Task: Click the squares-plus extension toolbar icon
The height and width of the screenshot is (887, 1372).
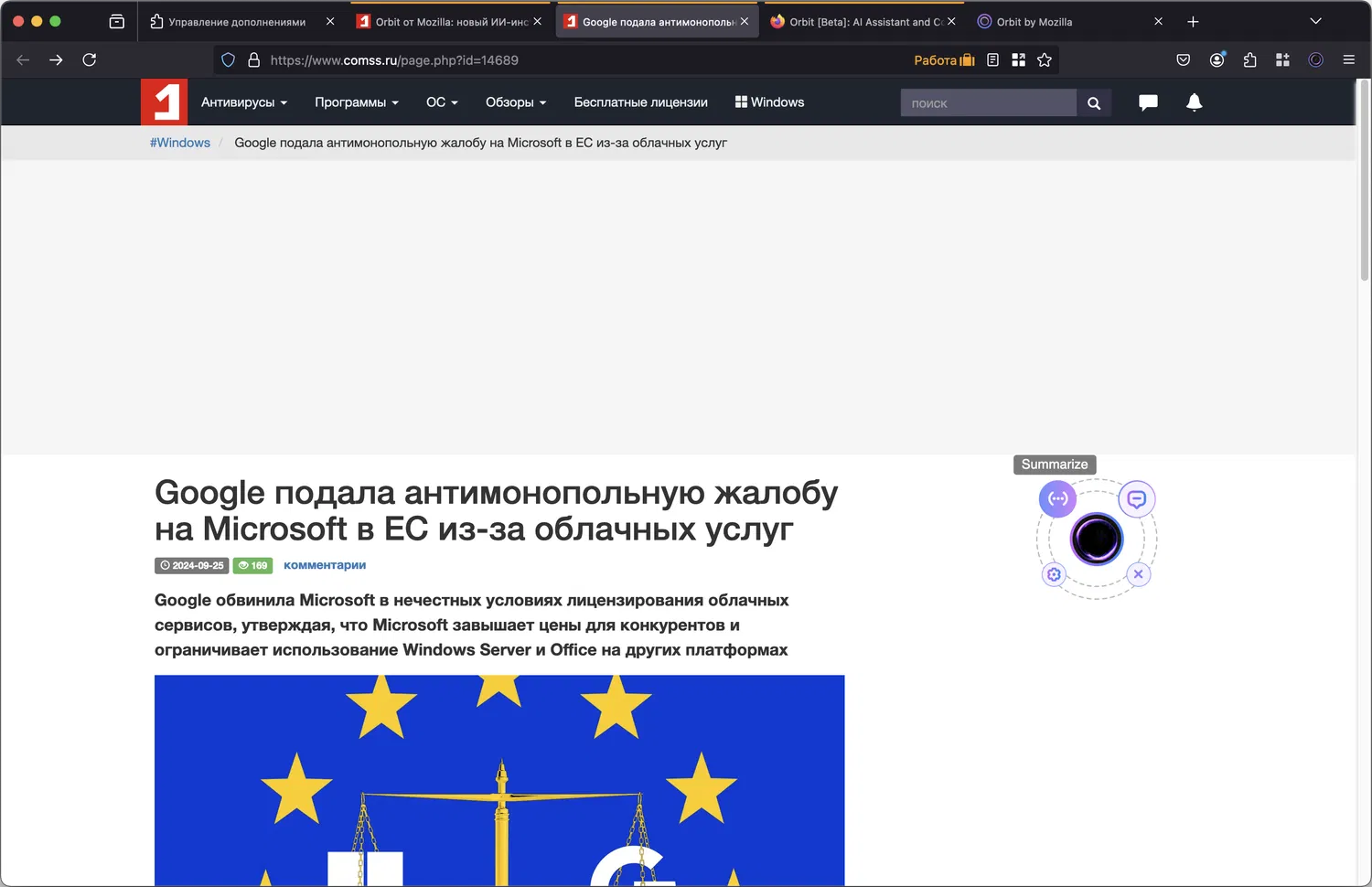Action: coord(1282,60)
